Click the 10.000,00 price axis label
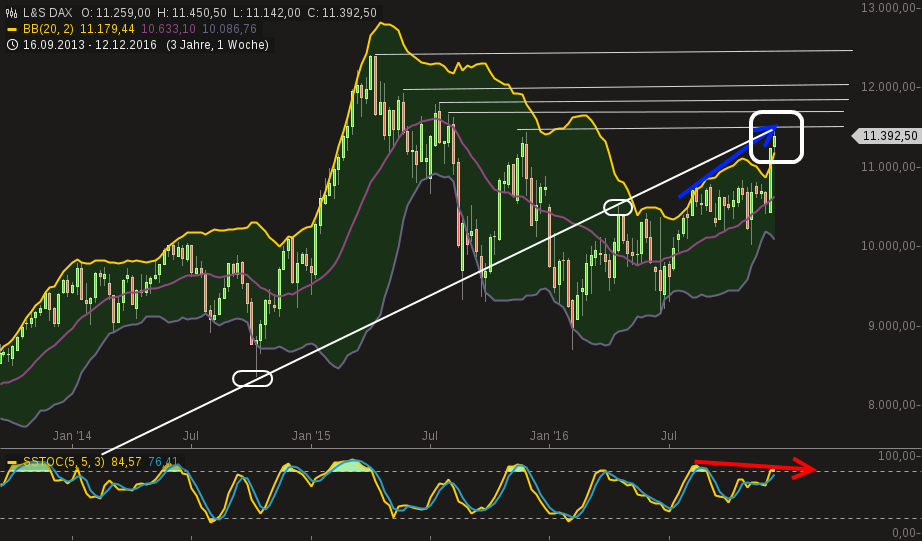This screenshot has height=541, width=922. click(x=890, y=246)
